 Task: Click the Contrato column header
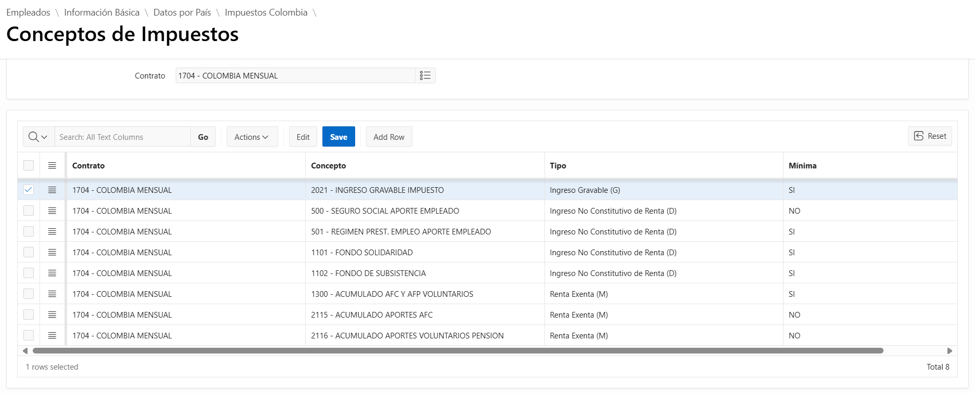pyautogui.click(x=186, y=165)
